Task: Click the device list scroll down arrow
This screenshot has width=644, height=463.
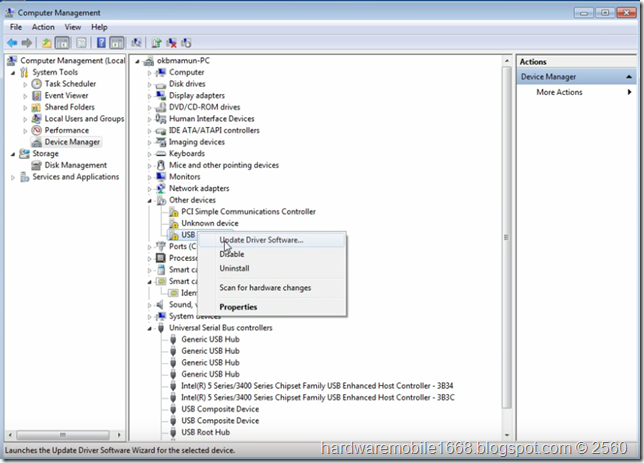Action: 507,435
